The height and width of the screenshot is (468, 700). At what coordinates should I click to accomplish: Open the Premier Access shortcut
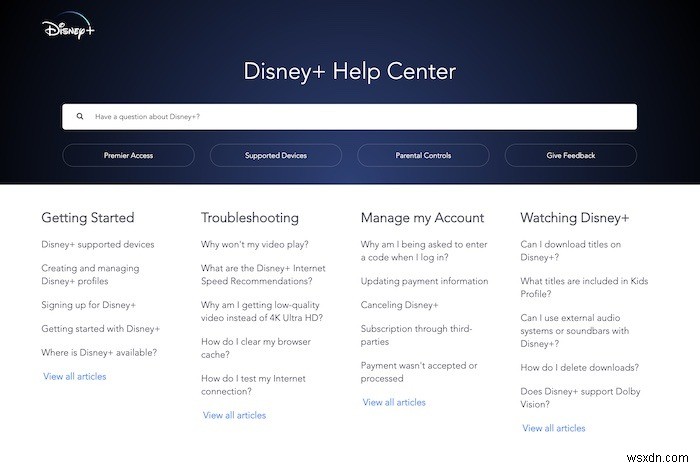tap(129, 155)
